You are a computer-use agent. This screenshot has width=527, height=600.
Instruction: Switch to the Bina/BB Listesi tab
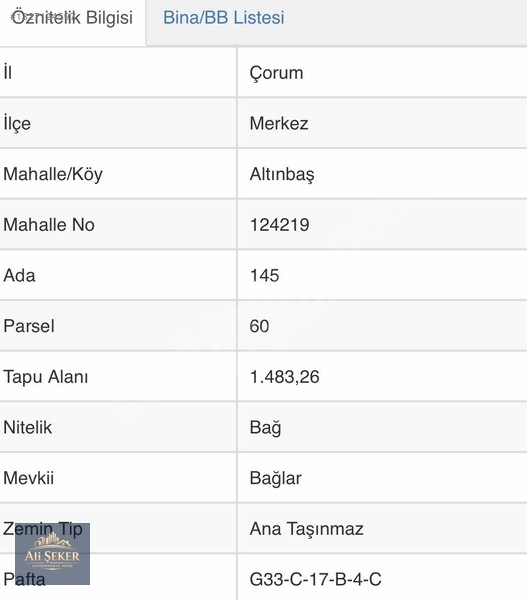224,18
